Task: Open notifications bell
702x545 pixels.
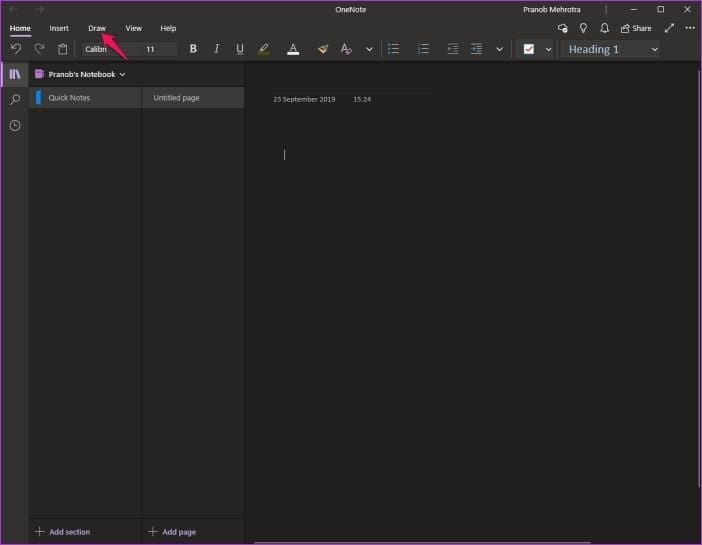Action: tap(604, 28)
